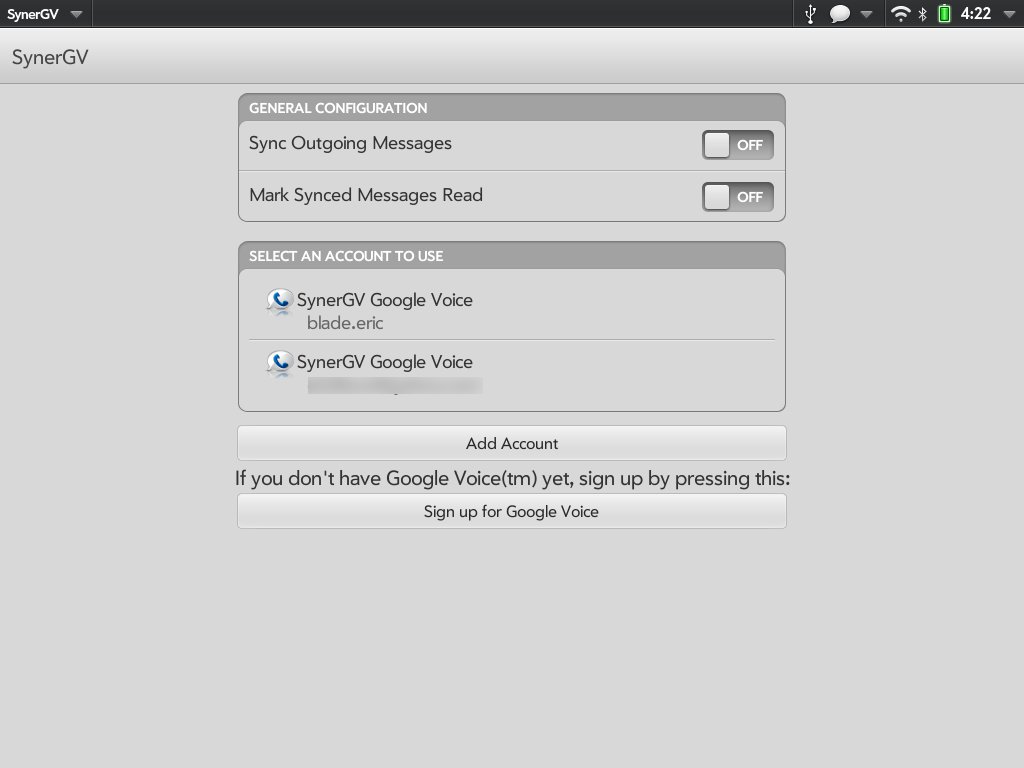Screen dimensions: 1024x768
Task: Open the system menu arrow beside clock
Action: click(x=1009, y=14)
